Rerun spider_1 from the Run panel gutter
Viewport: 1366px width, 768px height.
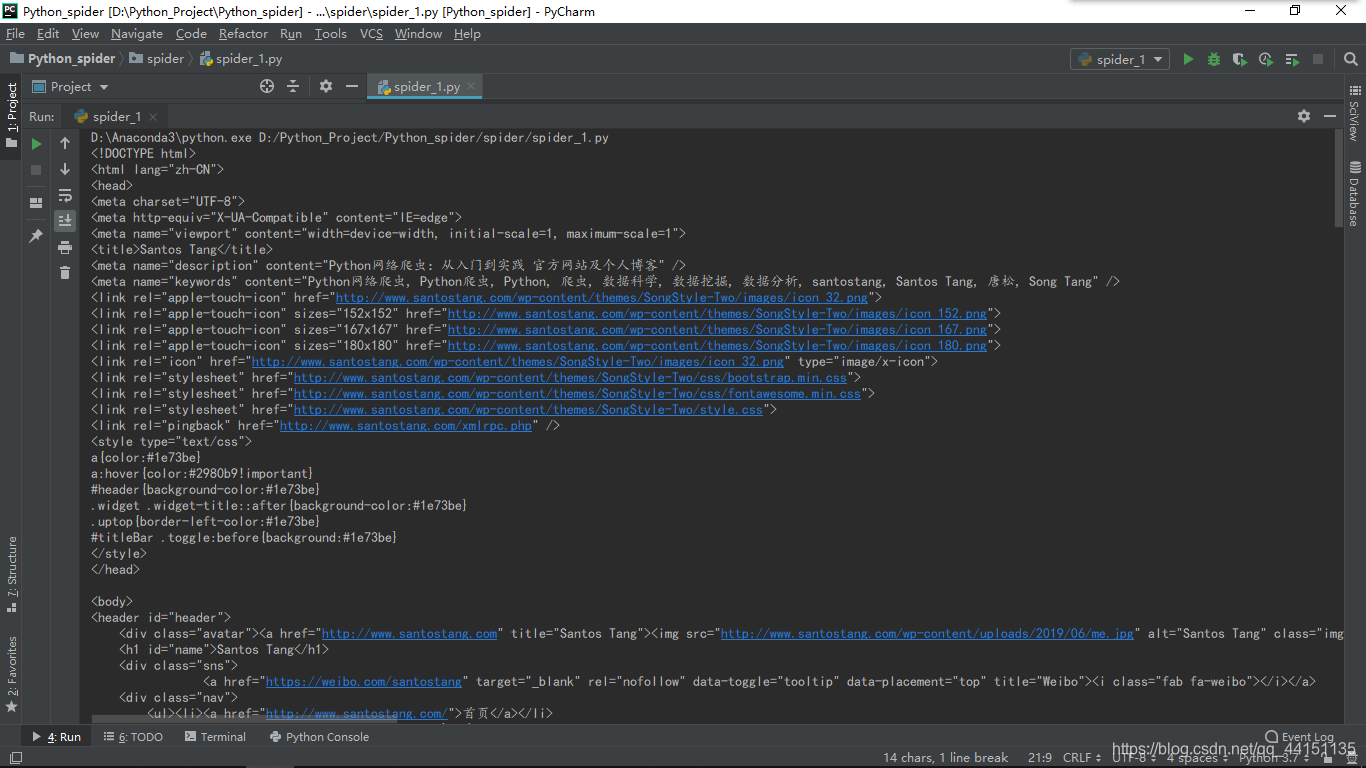tap(36, 144)
